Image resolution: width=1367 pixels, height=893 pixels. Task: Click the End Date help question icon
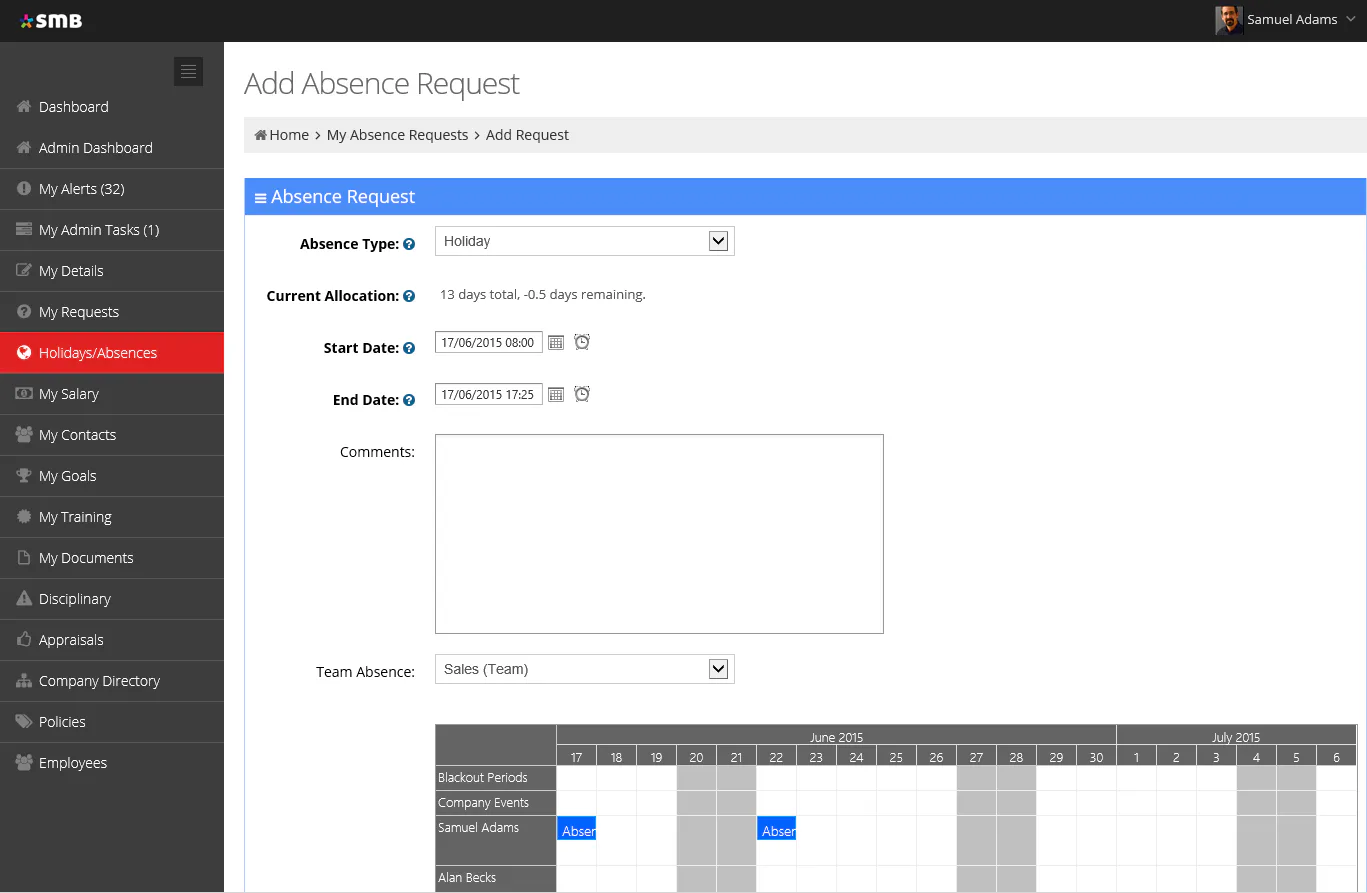click(409, 400)
